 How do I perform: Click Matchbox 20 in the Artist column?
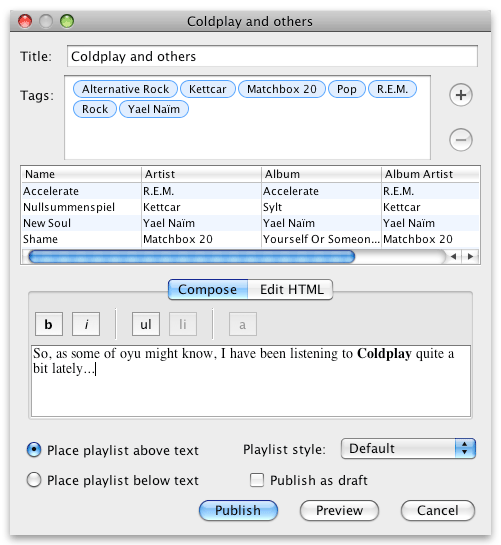point(201,239)
